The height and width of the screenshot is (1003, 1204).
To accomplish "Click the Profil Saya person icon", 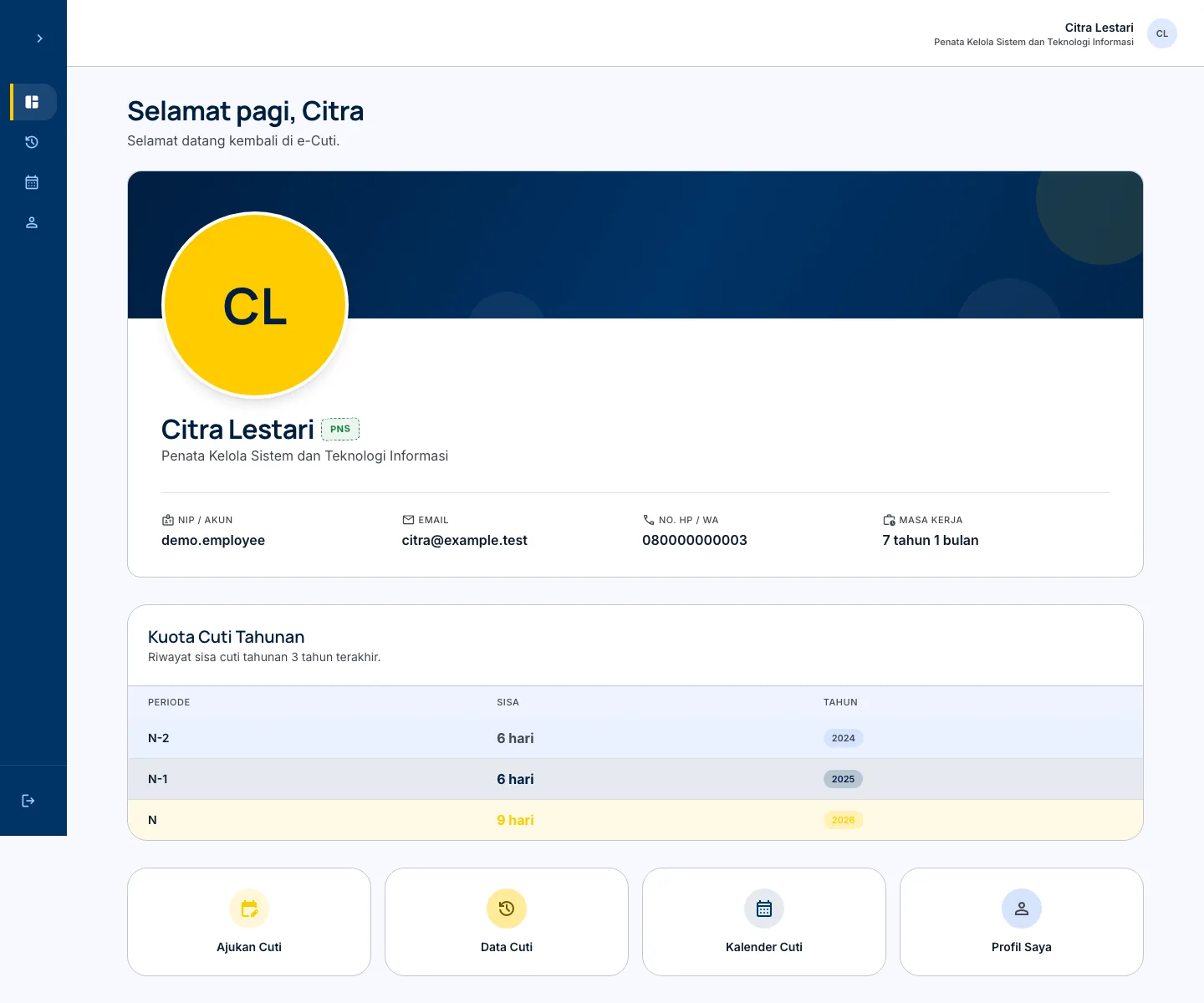I will [x=1022, y=909].
